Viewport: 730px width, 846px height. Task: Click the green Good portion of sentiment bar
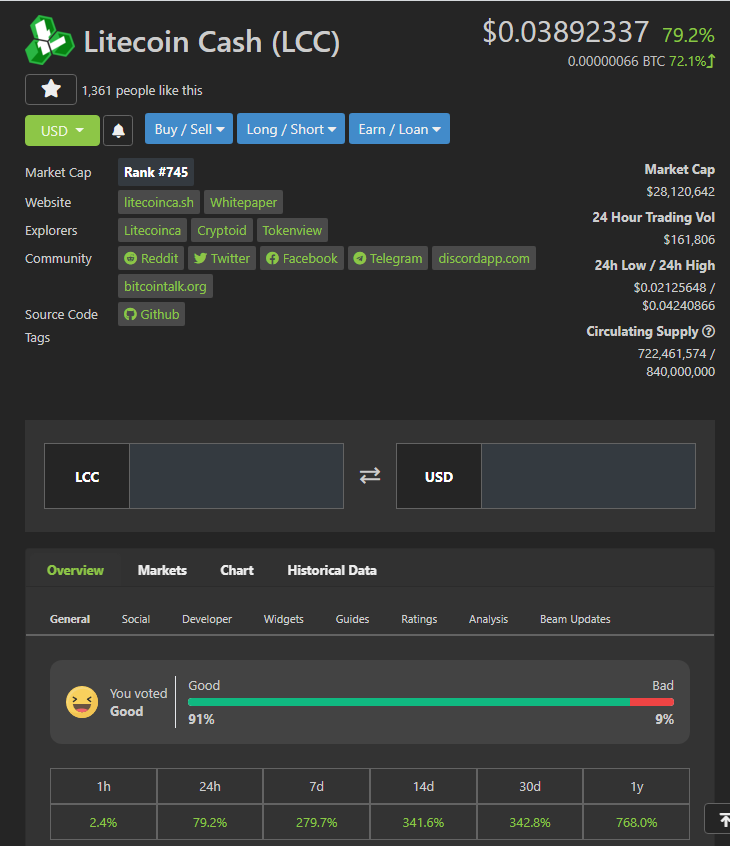click(409, 702)
